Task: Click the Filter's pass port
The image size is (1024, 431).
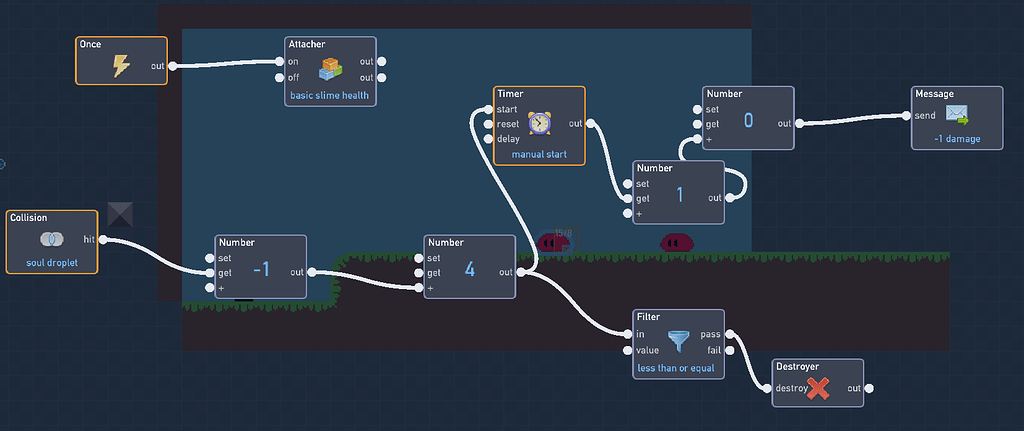Action: coord(729,334)
